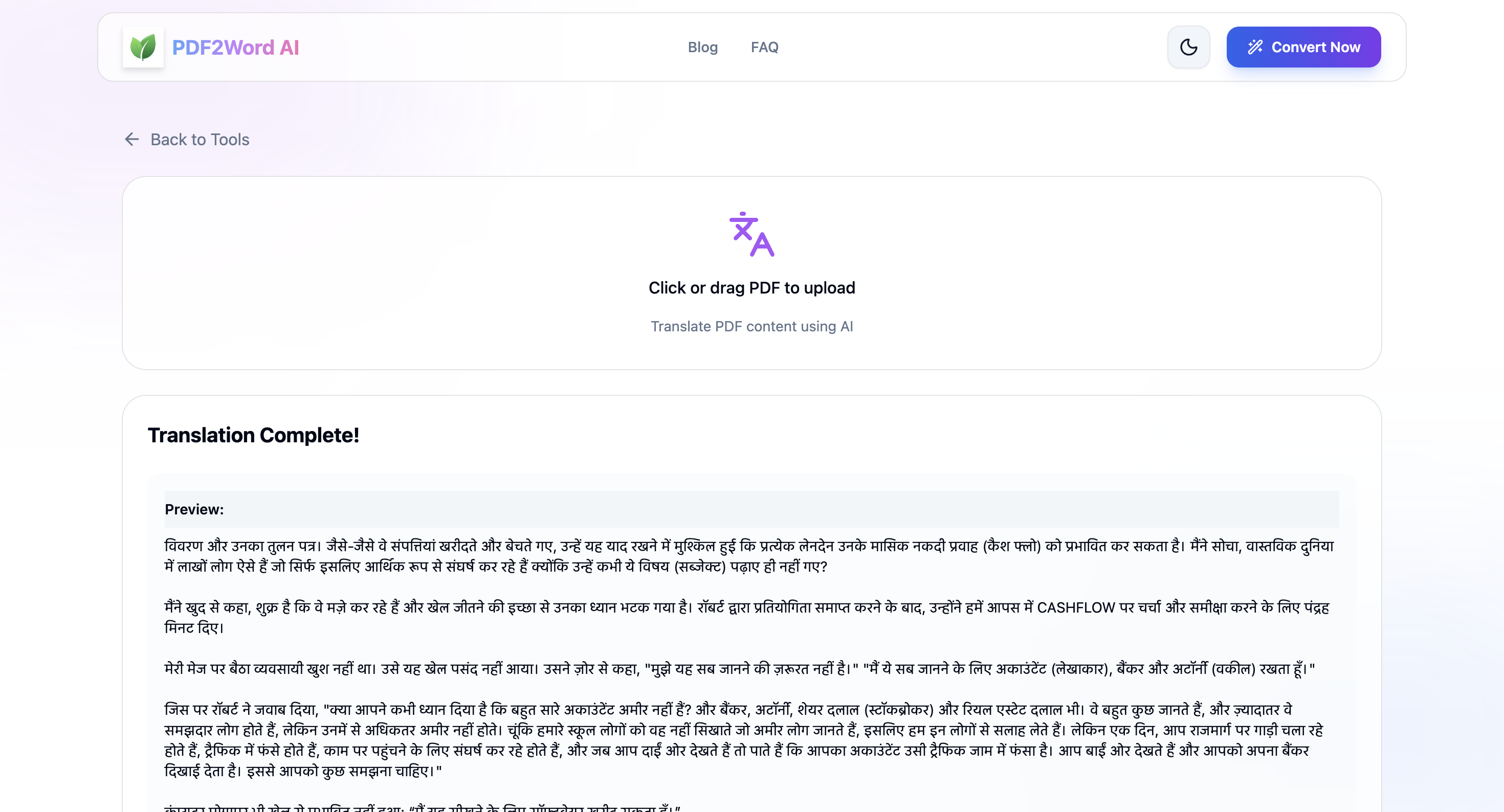Click the Preview label above the translated text
This screenshot has width=1504, height=812.
click(x=194, y=508)
